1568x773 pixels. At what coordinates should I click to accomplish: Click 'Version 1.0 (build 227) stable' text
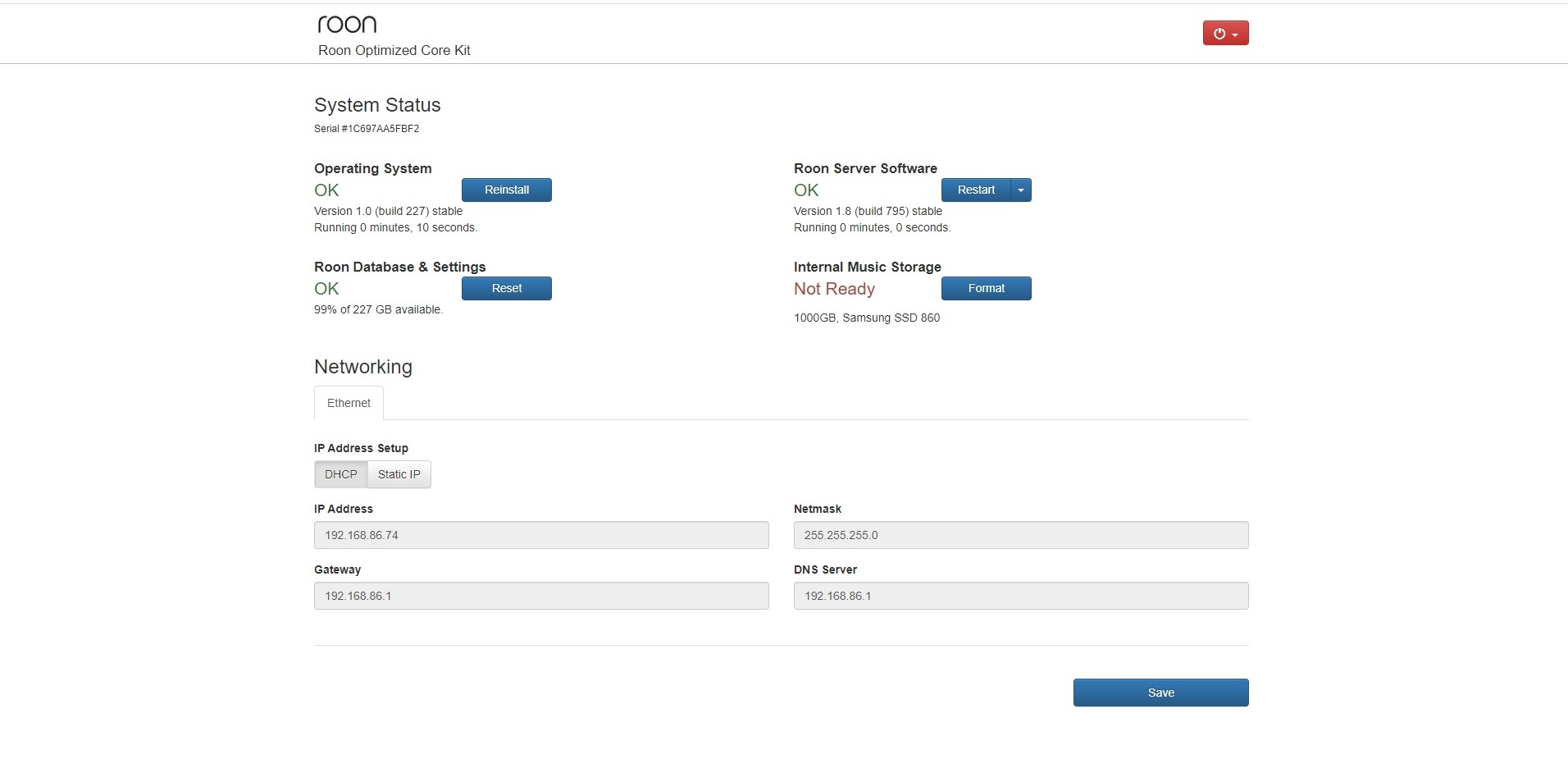pos(388,211)
